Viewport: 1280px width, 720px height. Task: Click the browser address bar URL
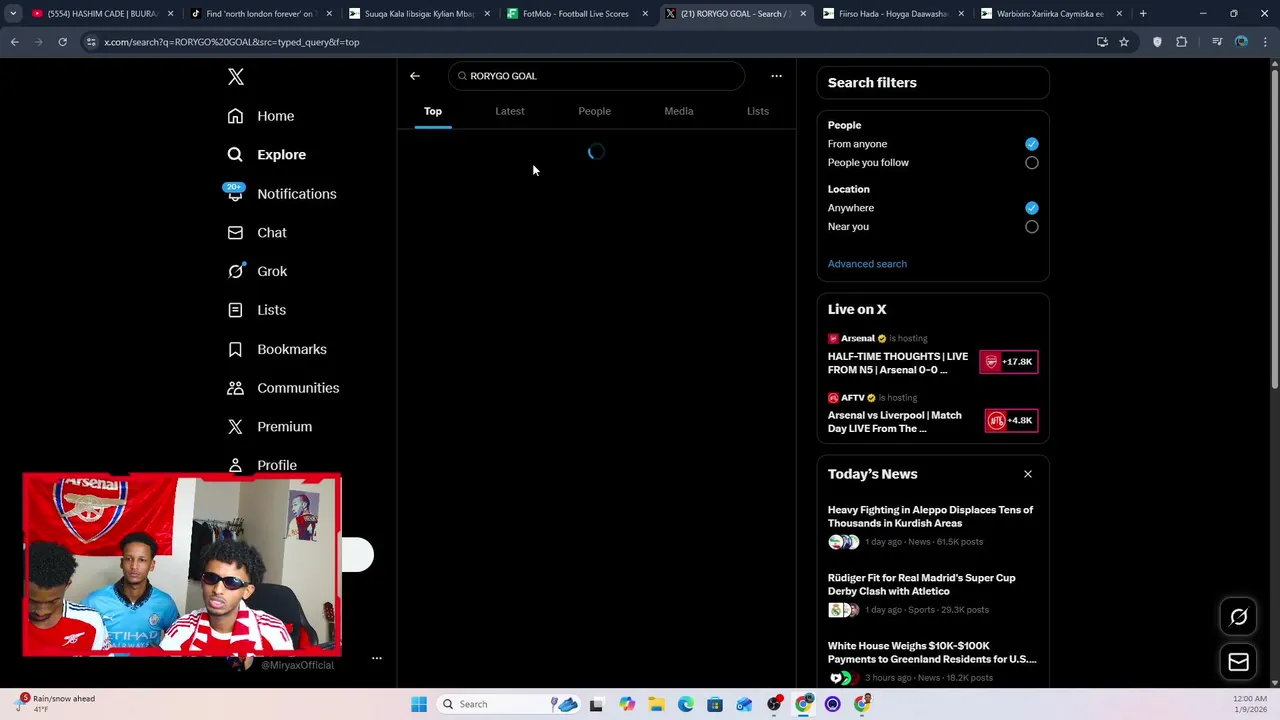pyautogui.click(x=232, y=42)
